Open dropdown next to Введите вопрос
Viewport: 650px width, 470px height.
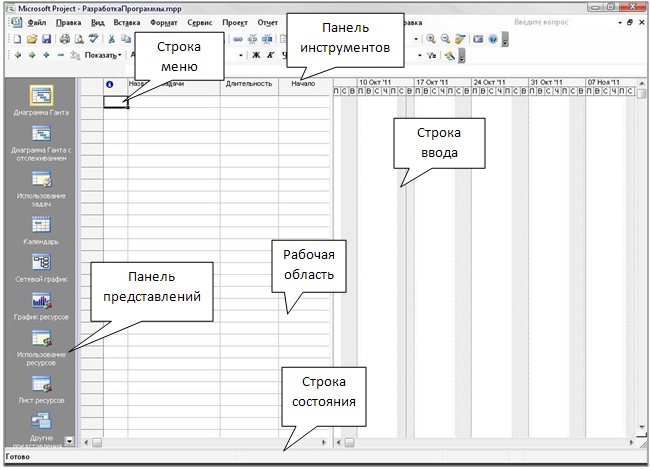(620, 22)
